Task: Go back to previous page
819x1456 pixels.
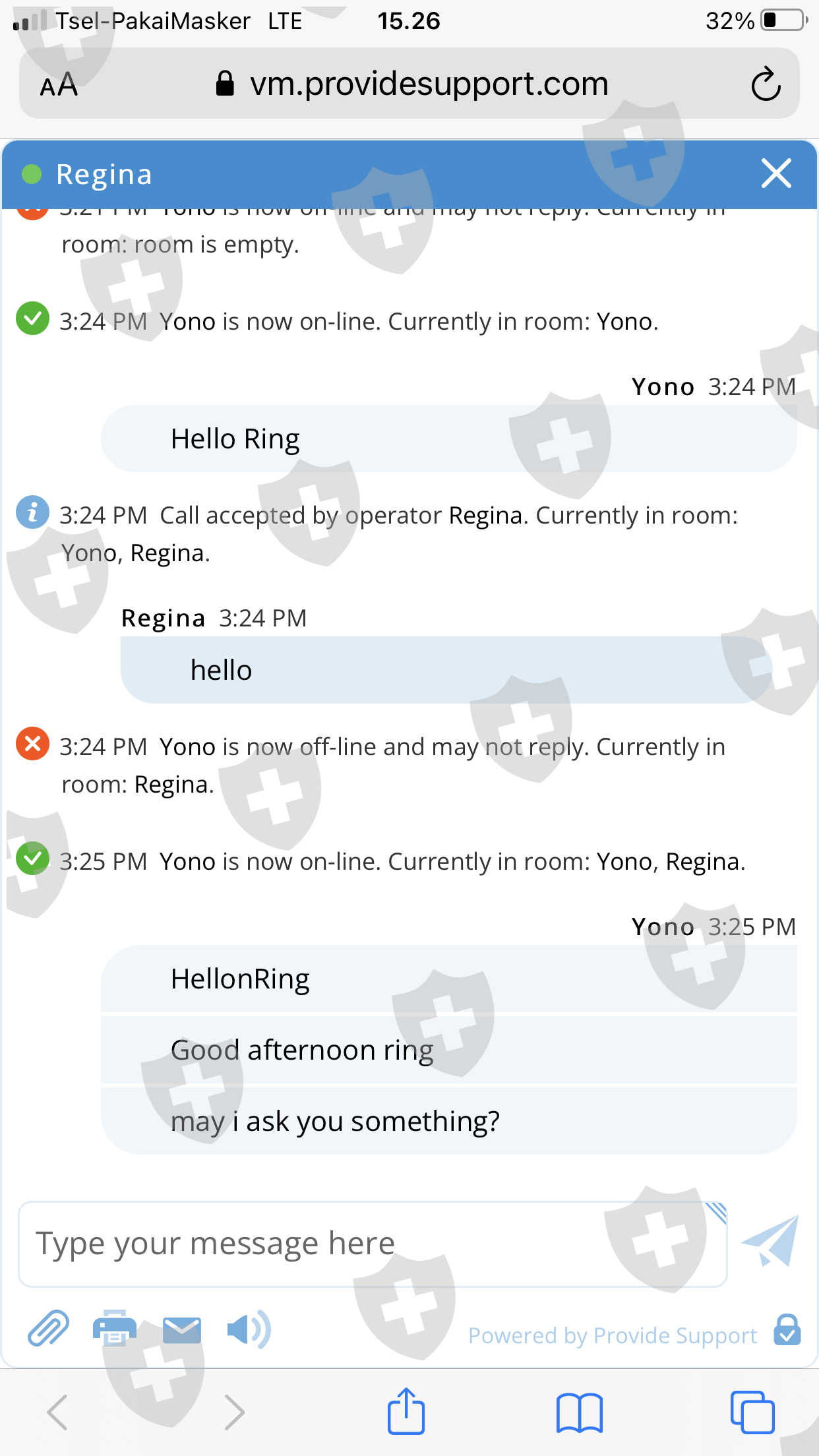Action: 58,1412
